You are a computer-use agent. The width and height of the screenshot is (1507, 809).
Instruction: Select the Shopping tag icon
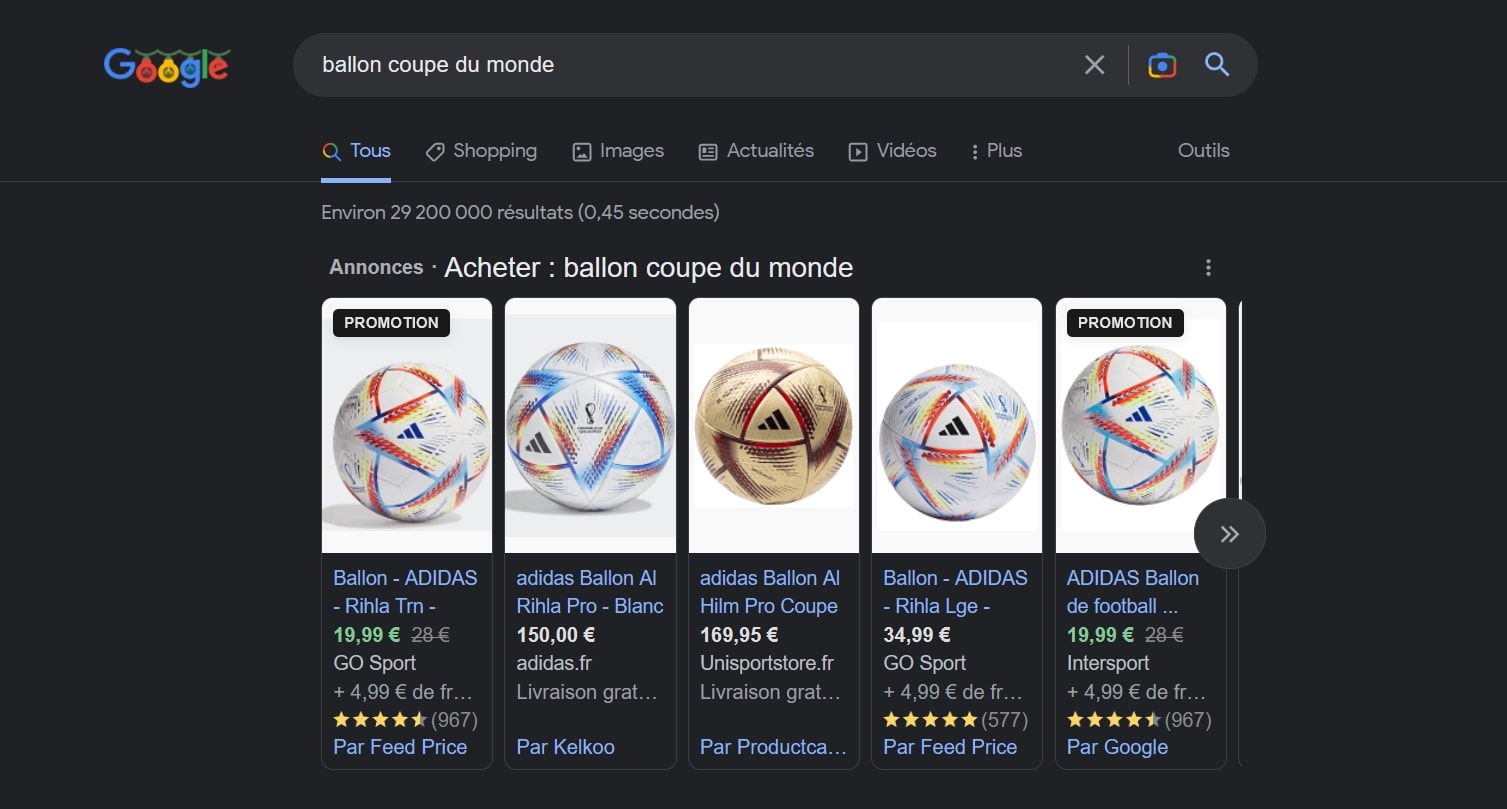point(434,151)
